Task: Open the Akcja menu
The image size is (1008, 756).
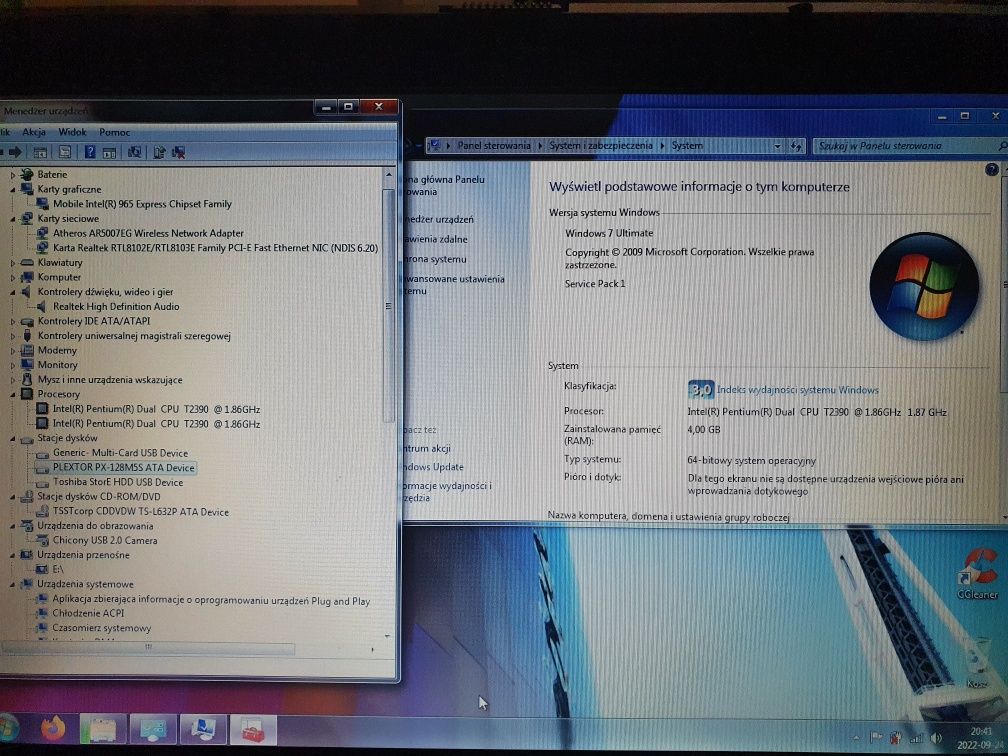Action: (x=34, y=132)
